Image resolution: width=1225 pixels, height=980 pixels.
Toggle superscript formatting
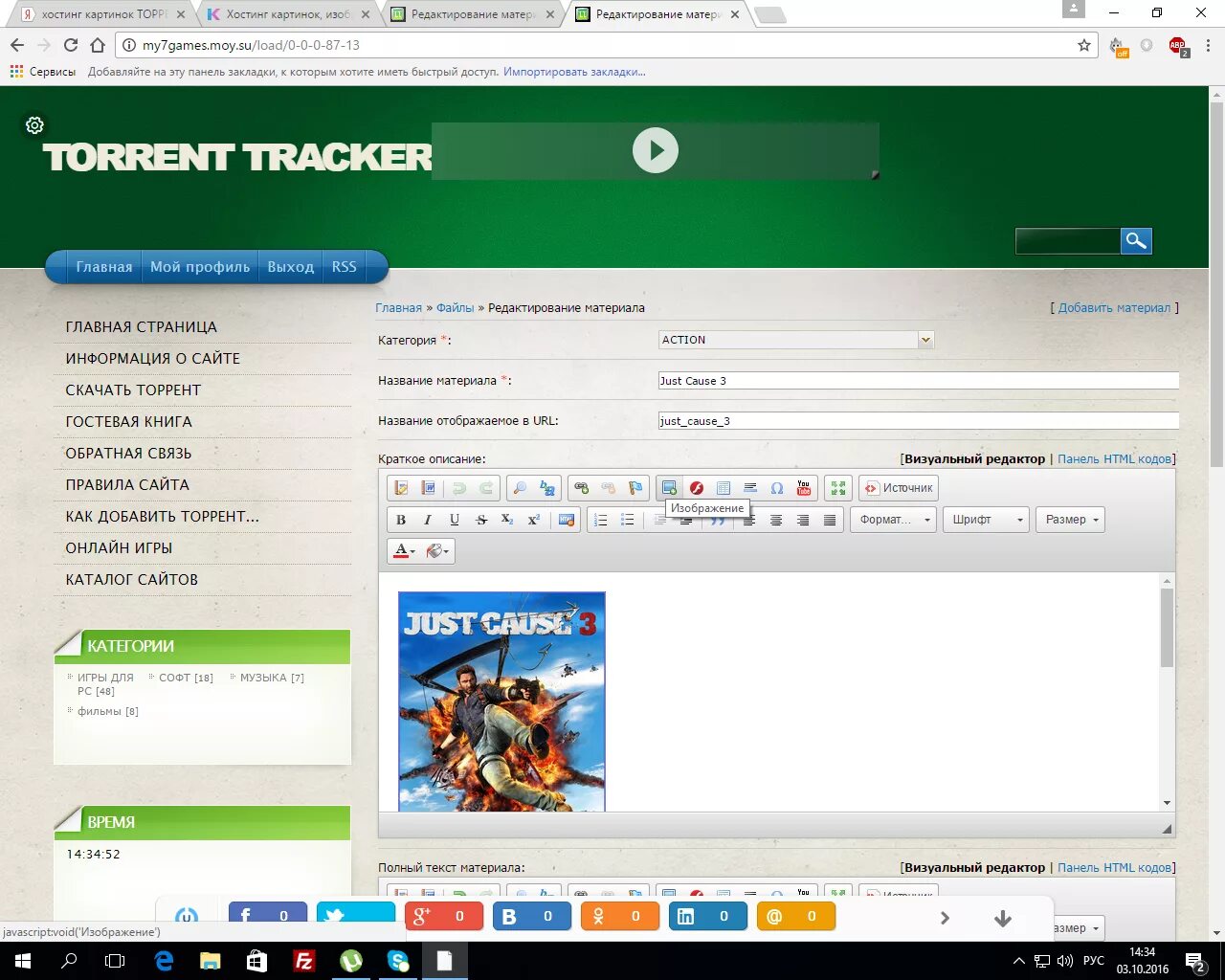[x=534, y=520]
